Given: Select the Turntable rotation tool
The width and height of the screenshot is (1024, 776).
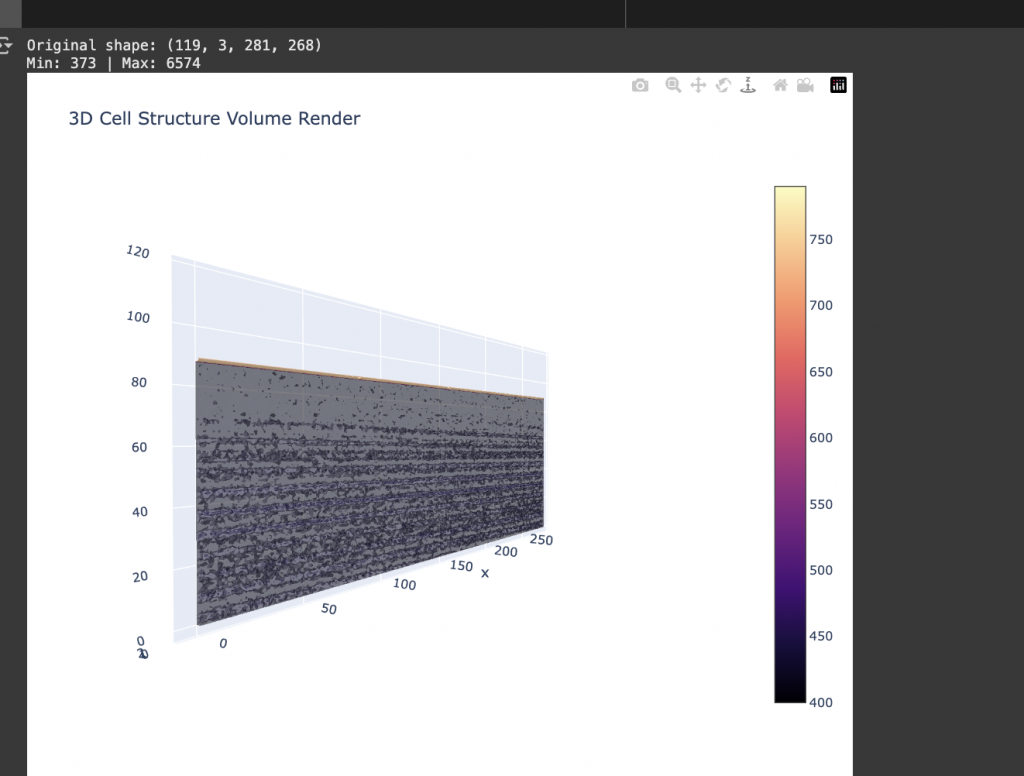Looking at the screenshot, I should pos(748,85).
